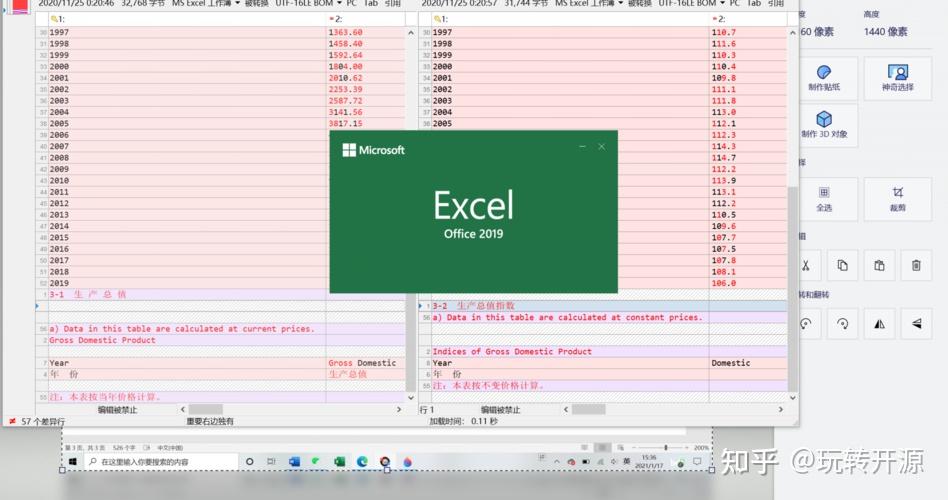This screenshot has width=948, height=500.
Task: Click the left pane vertical scrollbar up arrow
Action: coord(411,33)
